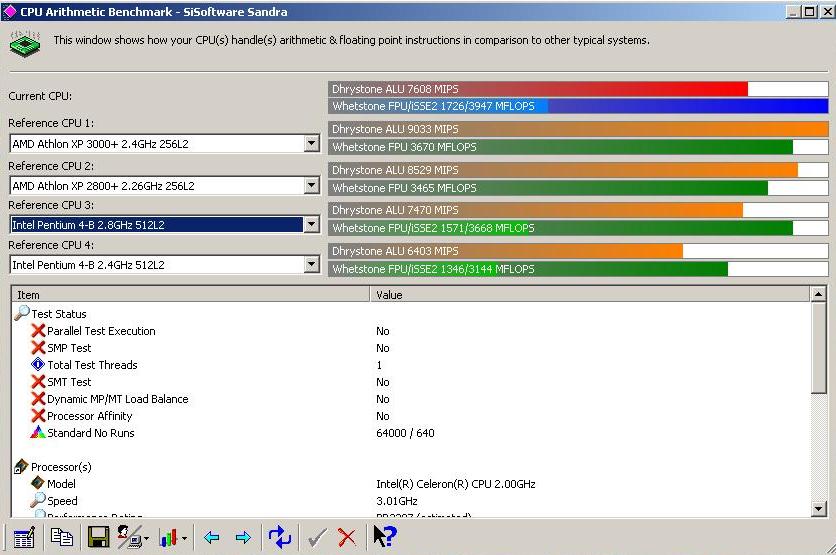The image size is (836, 555).
Task: Select the AMD Athlon XP 2800+ combo box
Action: tap(164, 186)
